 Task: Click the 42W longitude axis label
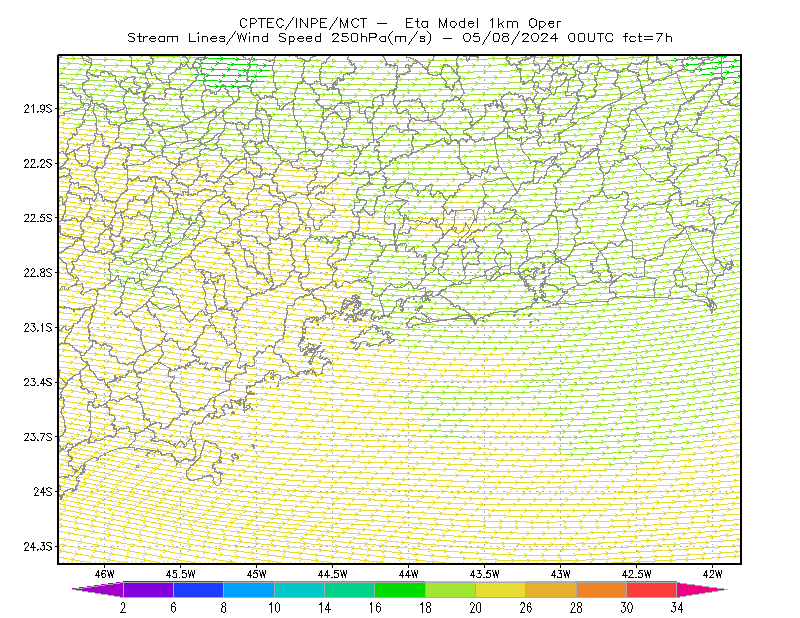(712, 574)
